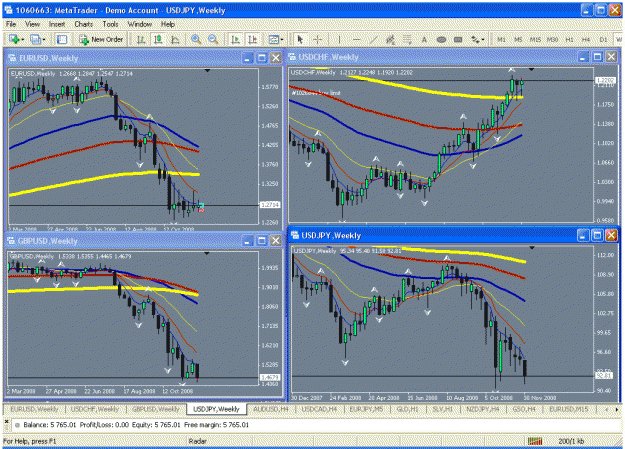
Task: Open the Tools menu
Action: click(x=110, y=24)
